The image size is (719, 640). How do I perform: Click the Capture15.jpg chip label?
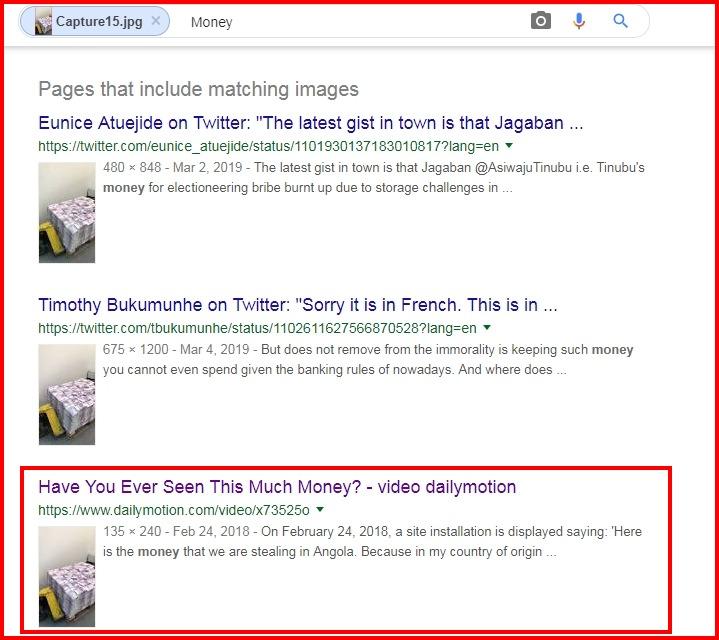pos(99,22)
